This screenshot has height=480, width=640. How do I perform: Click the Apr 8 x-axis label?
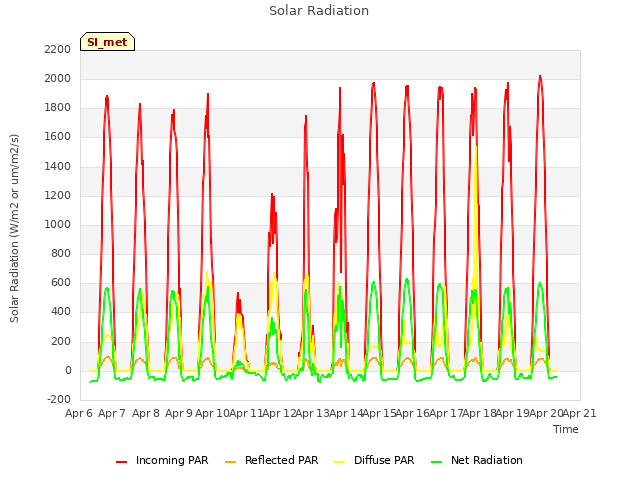point(146,413)
